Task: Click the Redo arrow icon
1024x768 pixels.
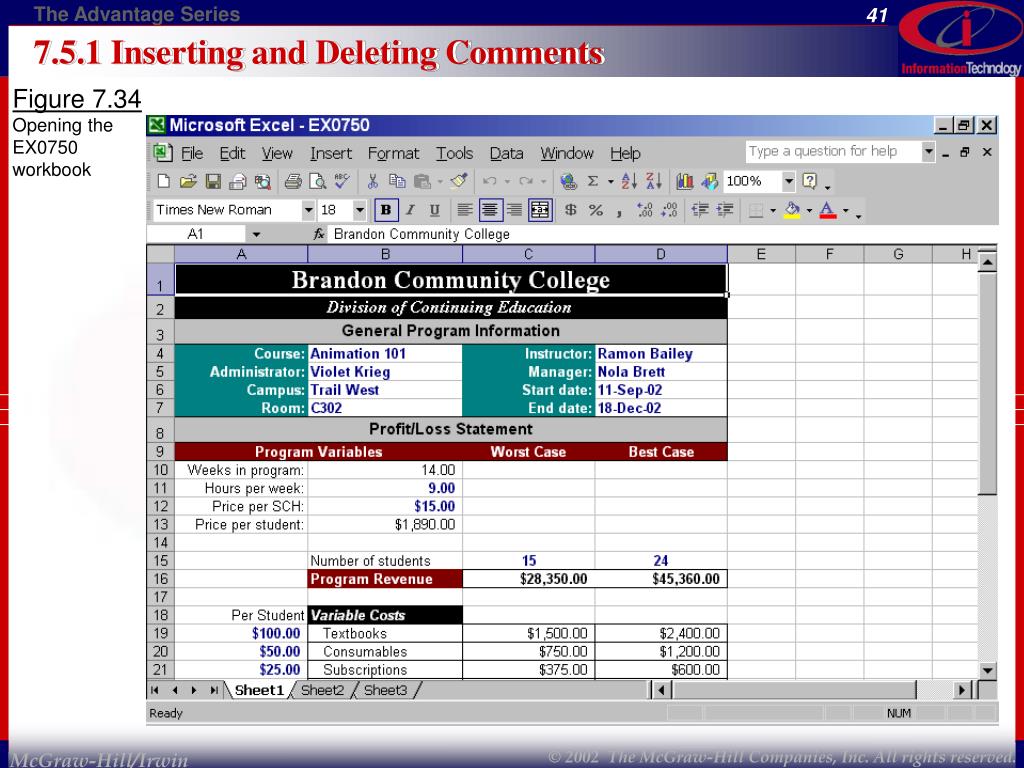Action: tap(526, 182)
